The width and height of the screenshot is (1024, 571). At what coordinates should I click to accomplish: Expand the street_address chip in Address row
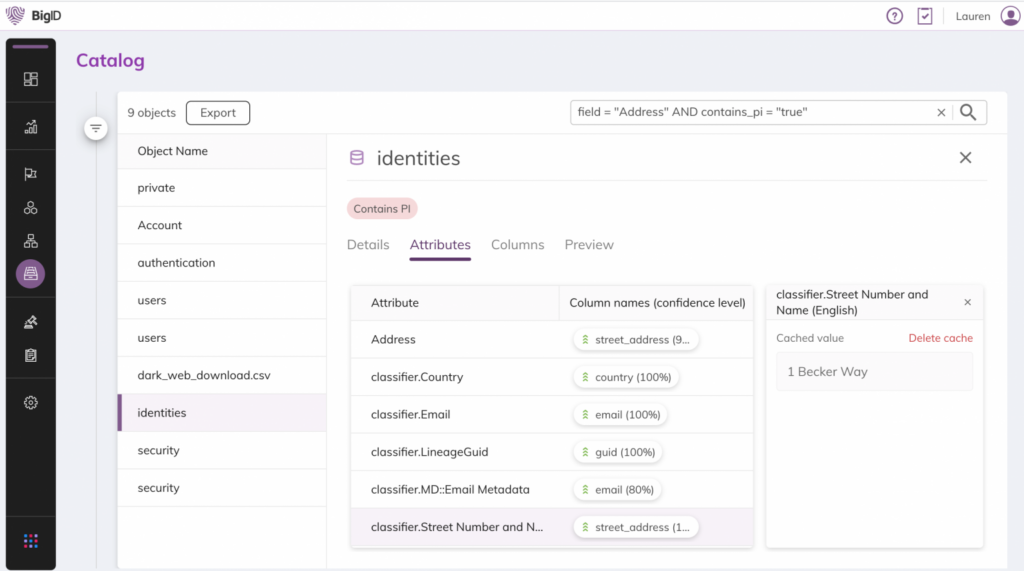(x=635, y=340)
